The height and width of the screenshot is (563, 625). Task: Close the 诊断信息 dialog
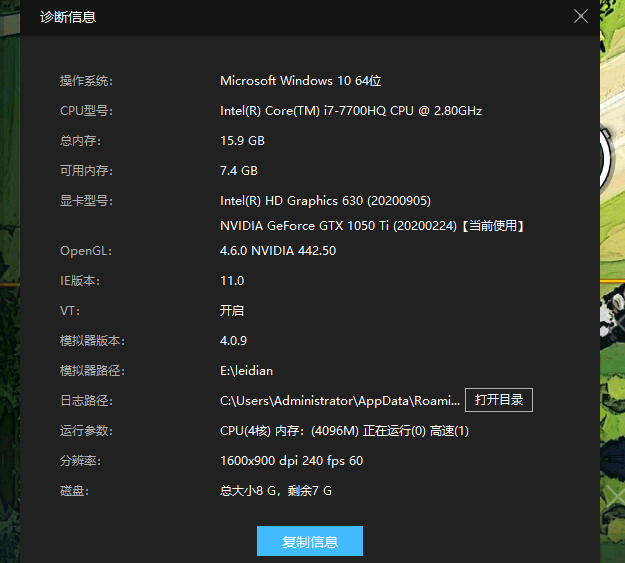point(580,16)
